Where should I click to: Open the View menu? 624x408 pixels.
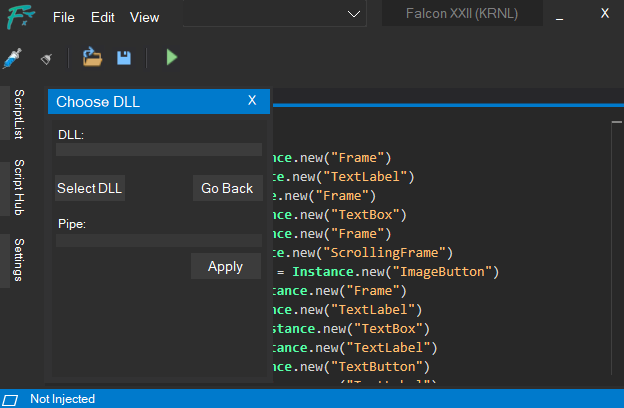[x=144, y=18]
